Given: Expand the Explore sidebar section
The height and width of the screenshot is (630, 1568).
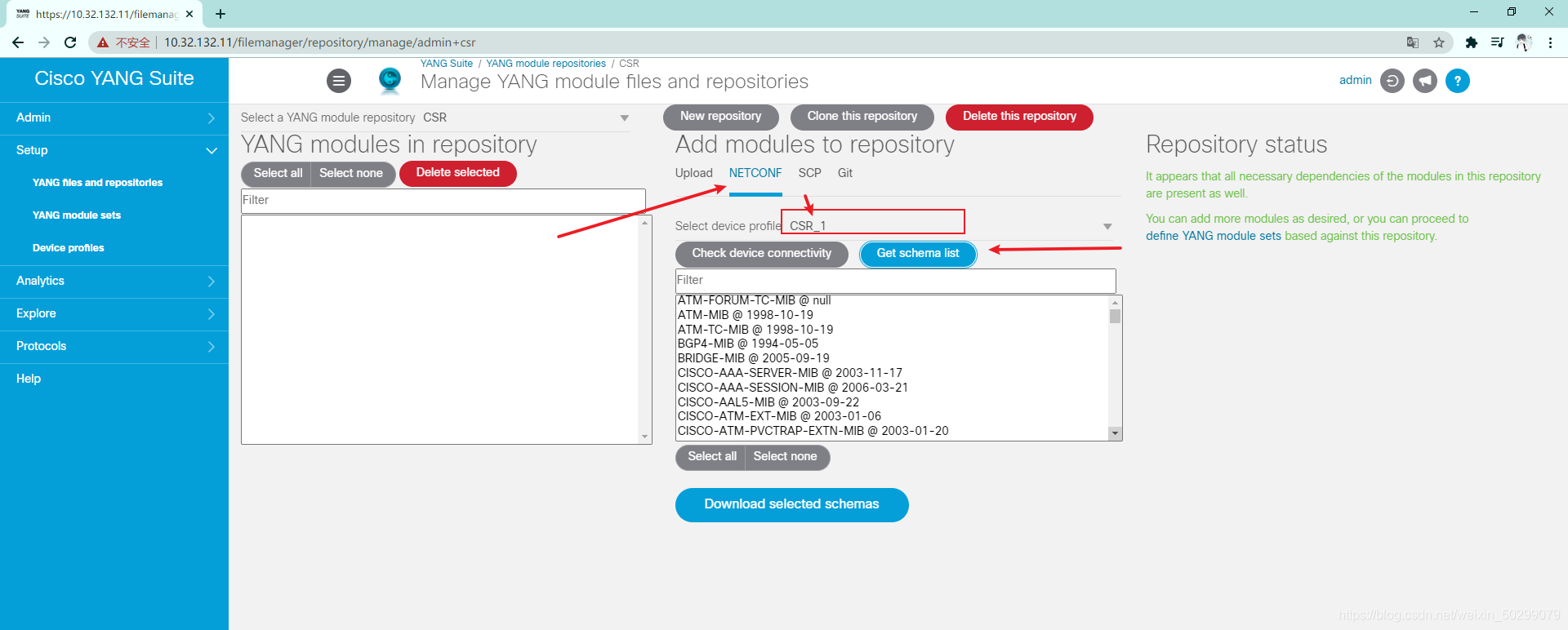Looking at the screenshot, I should [114, 314].
